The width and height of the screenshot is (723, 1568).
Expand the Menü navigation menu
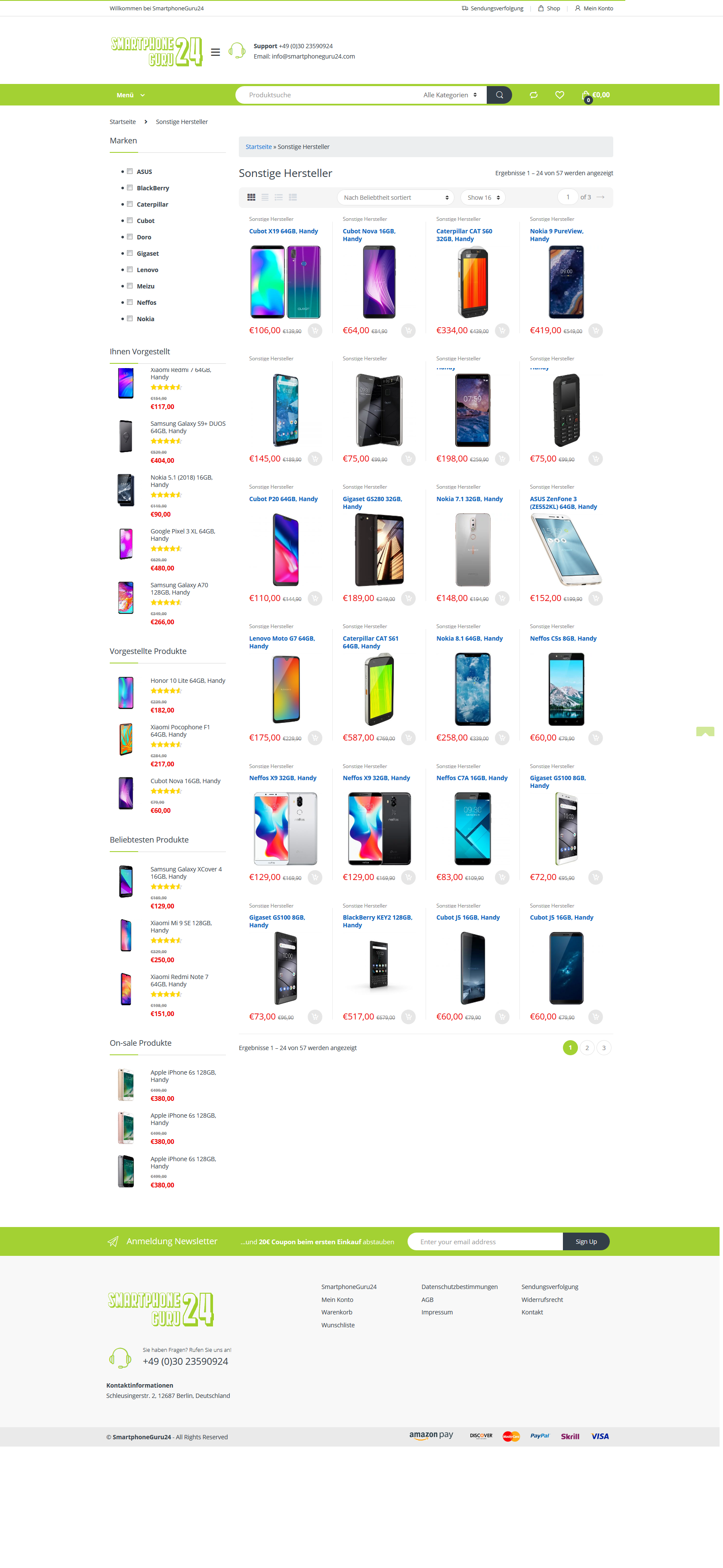coord(131,95)
